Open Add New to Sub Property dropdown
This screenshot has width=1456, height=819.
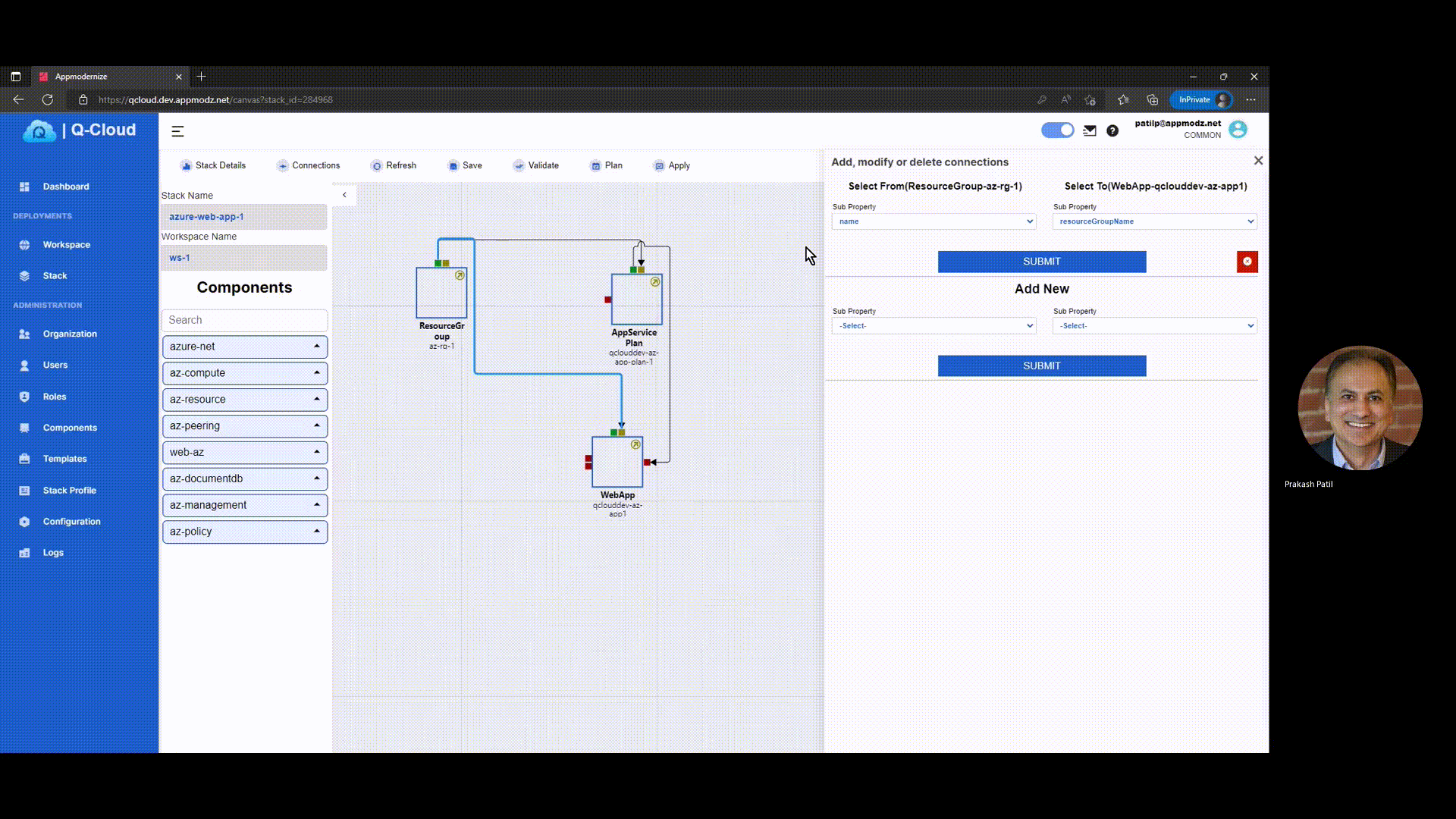point(1155,326)
